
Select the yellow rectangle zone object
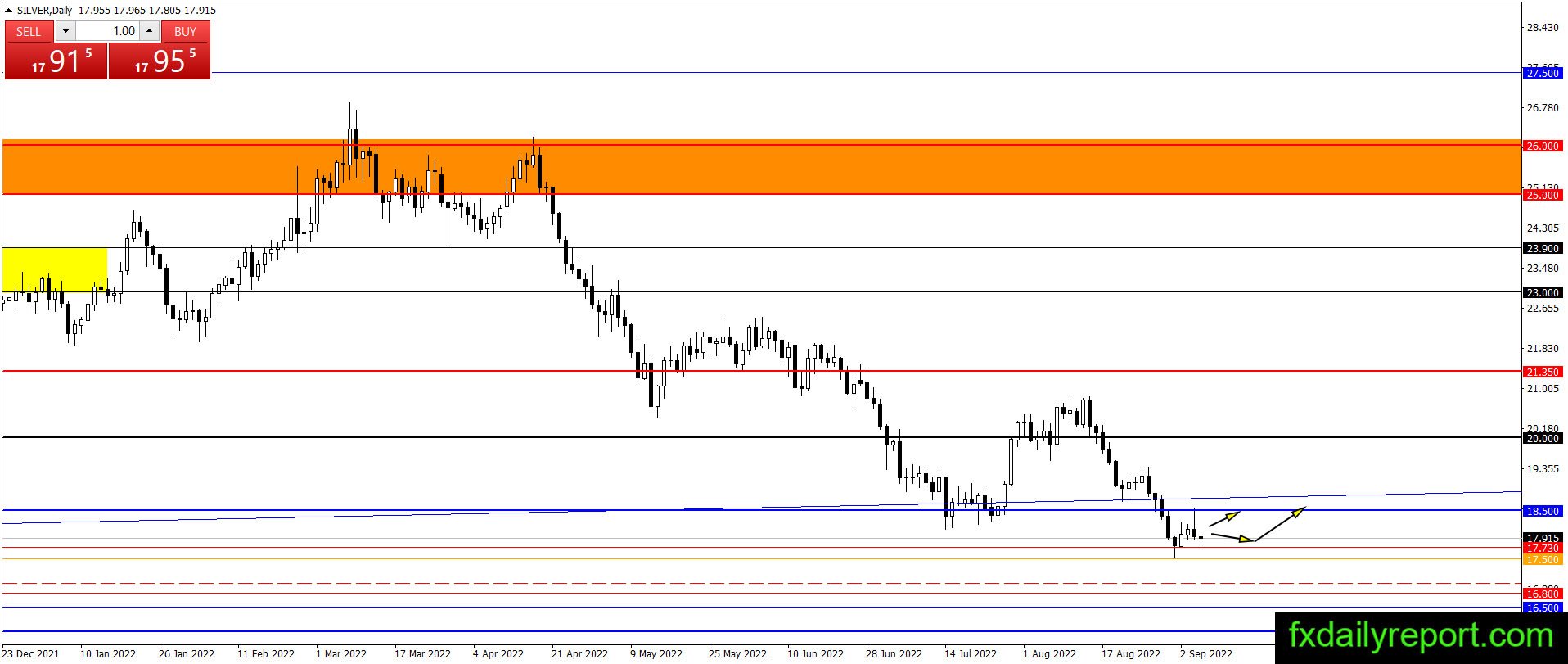coord(55,269)
